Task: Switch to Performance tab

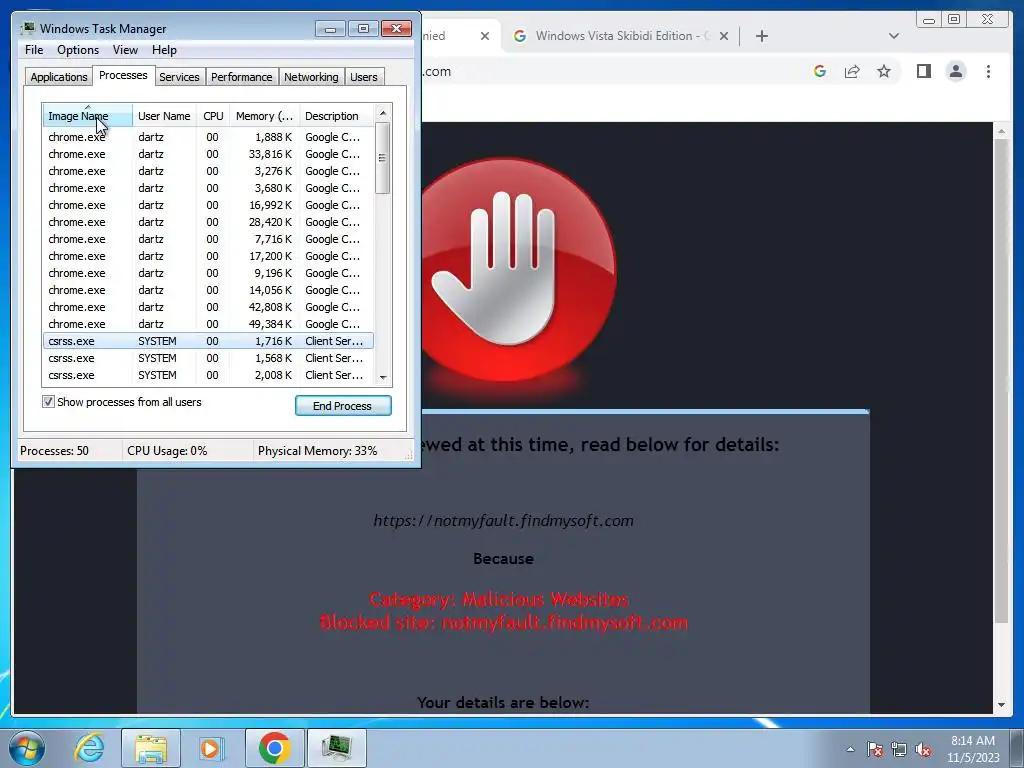Action: click(242, 77)
